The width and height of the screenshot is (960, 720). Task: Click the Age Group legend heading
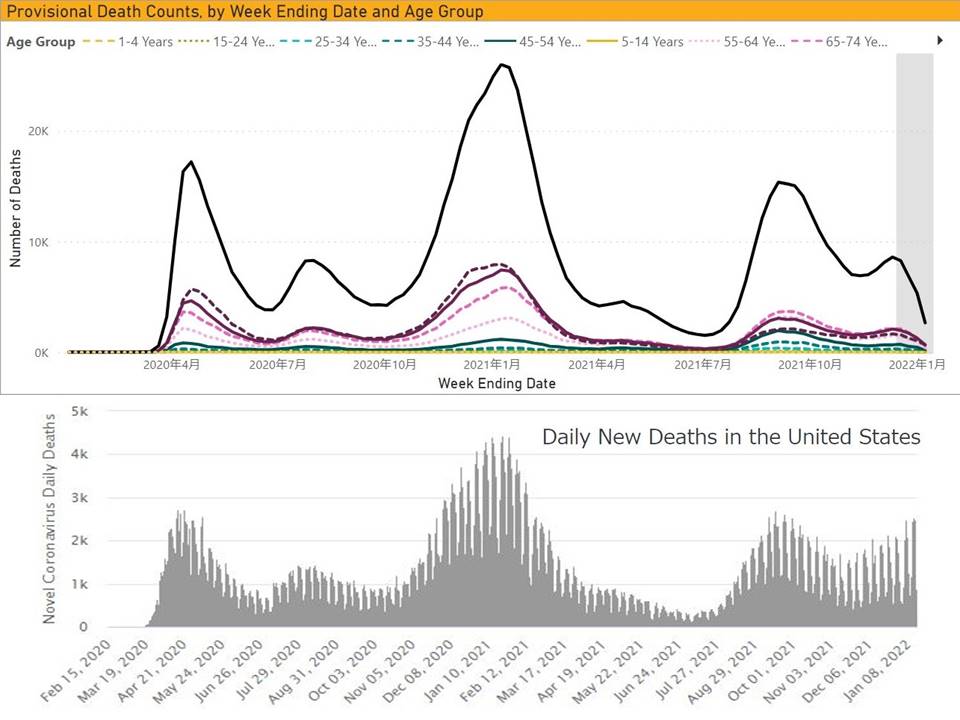point(40,42)
